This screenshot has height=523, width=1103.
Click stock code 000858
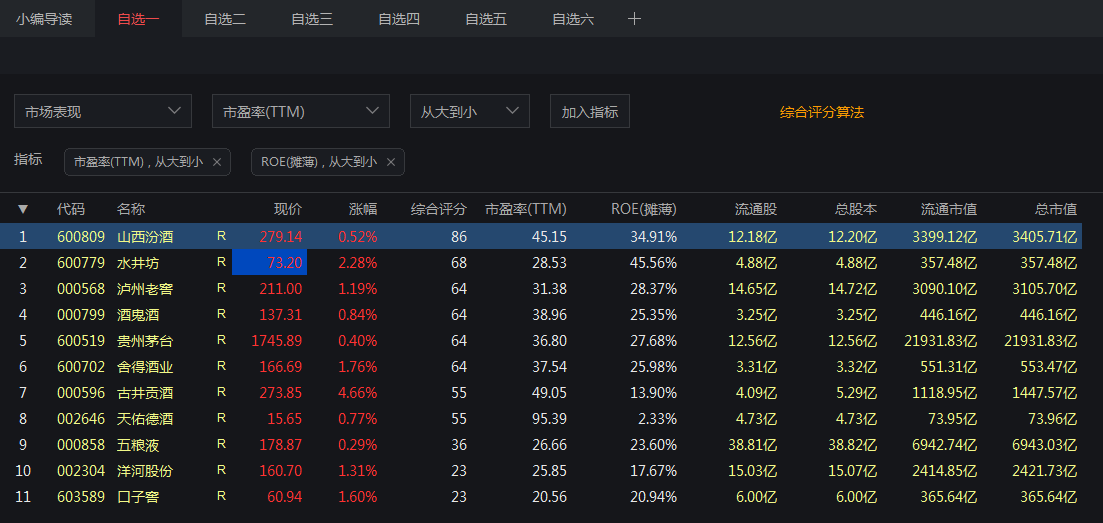[81, 445]
